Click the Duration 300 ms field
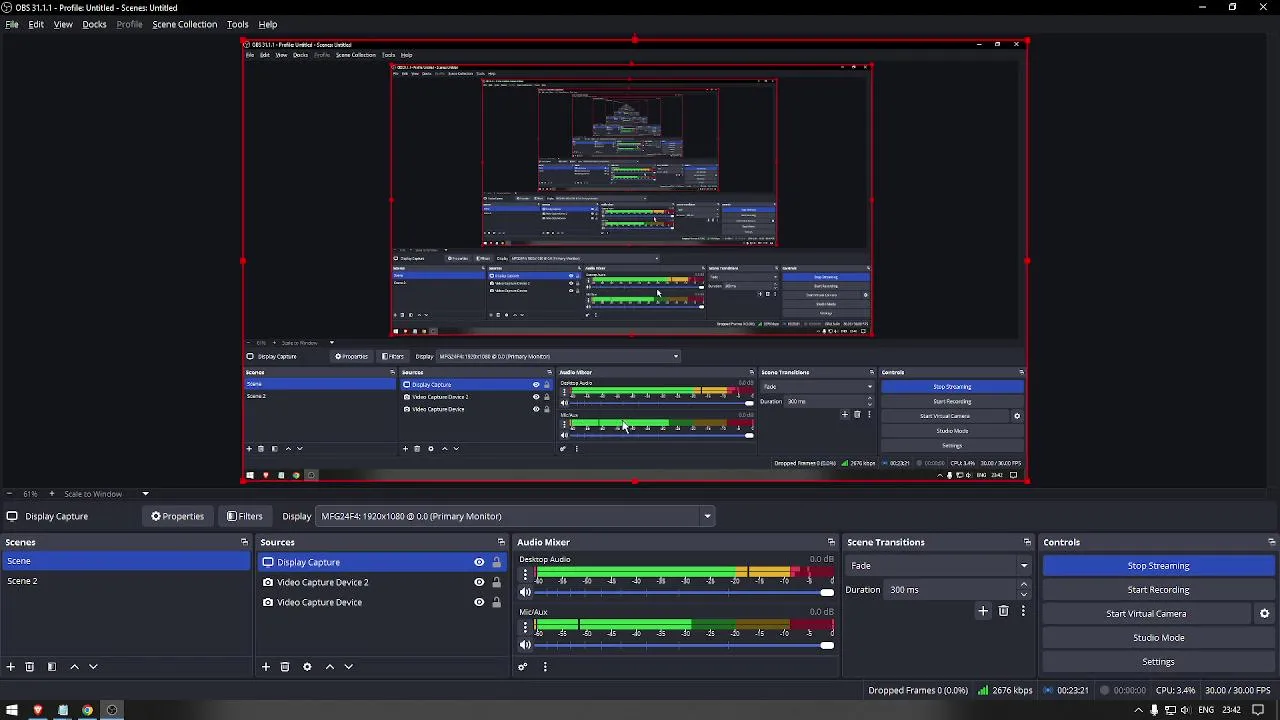 point(950,590)
